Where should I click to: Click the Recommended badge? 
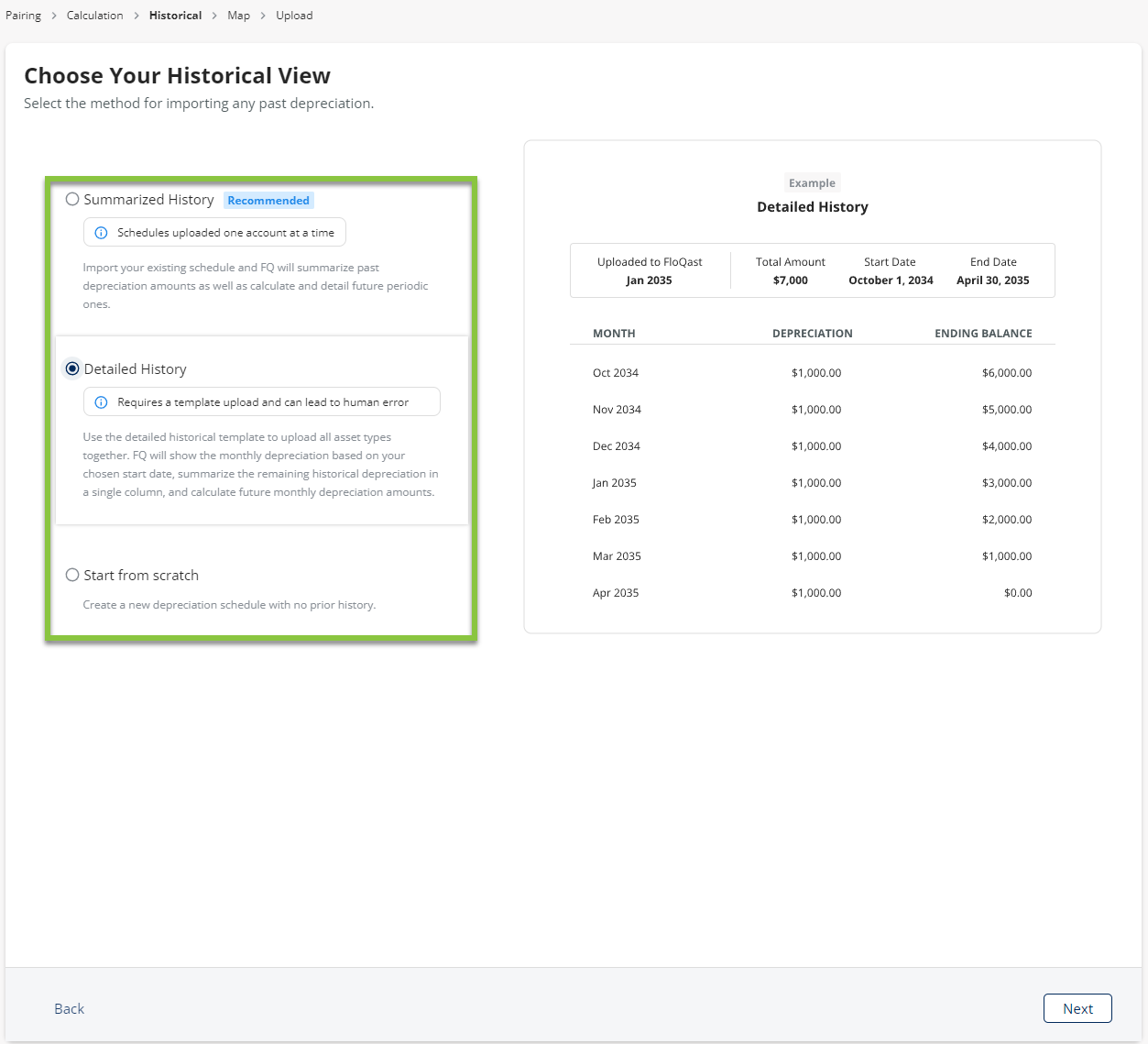(268, 201)
